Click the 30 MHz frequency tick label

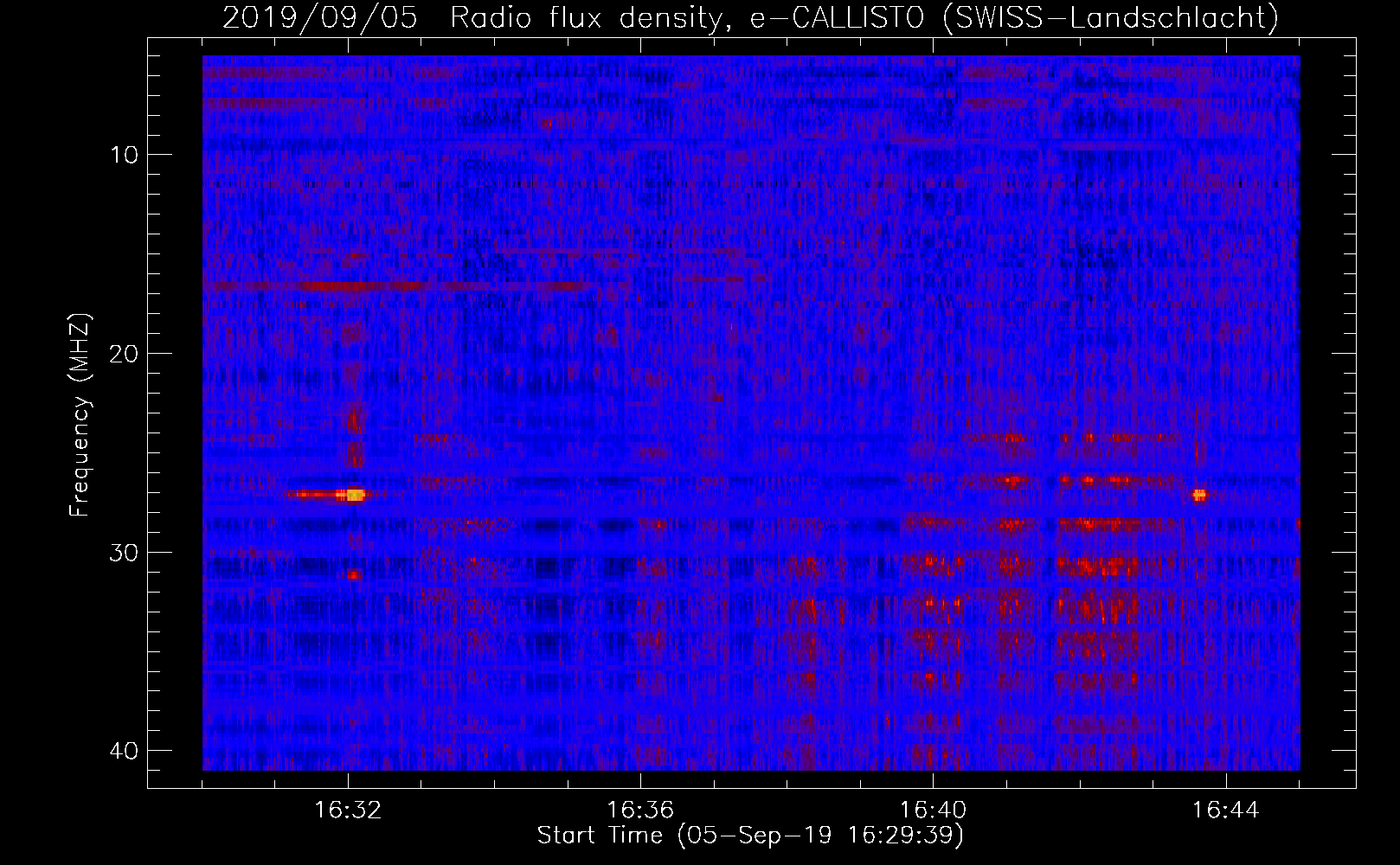pyautogui.click(x=125, y=553)
